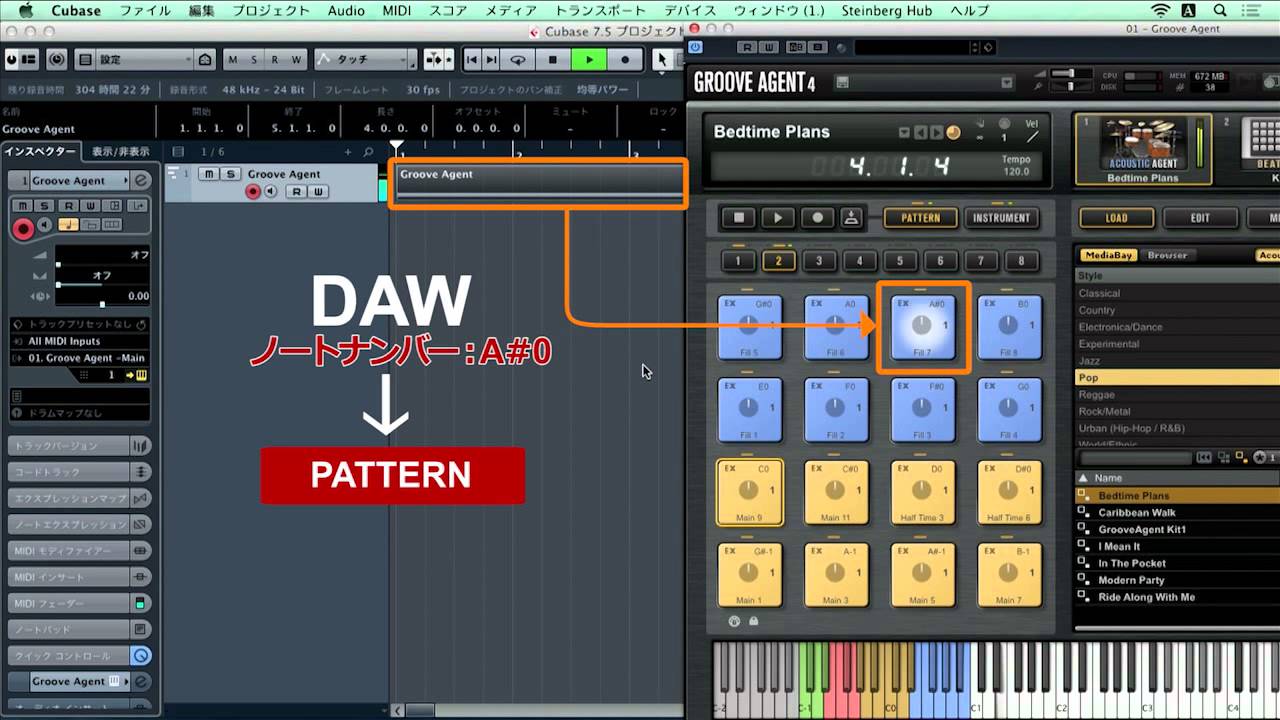The width and height of the screenshot is (1280, 720).
Task: Click the LOAD button
Action: coord(1116,217)
